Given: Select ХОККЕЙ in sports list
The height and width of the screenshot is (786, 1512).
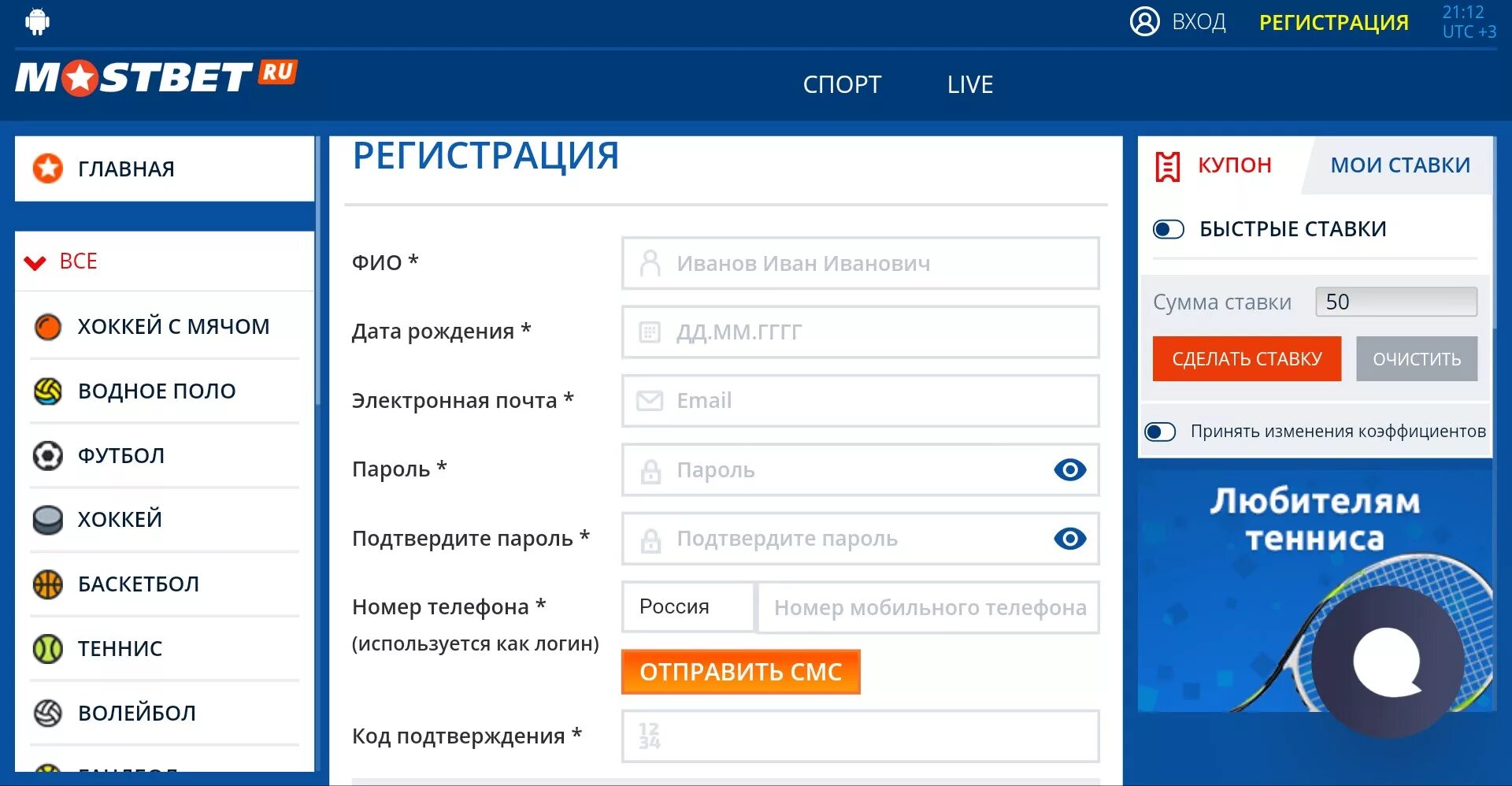Looking at the screenshot, I should 165,520.
